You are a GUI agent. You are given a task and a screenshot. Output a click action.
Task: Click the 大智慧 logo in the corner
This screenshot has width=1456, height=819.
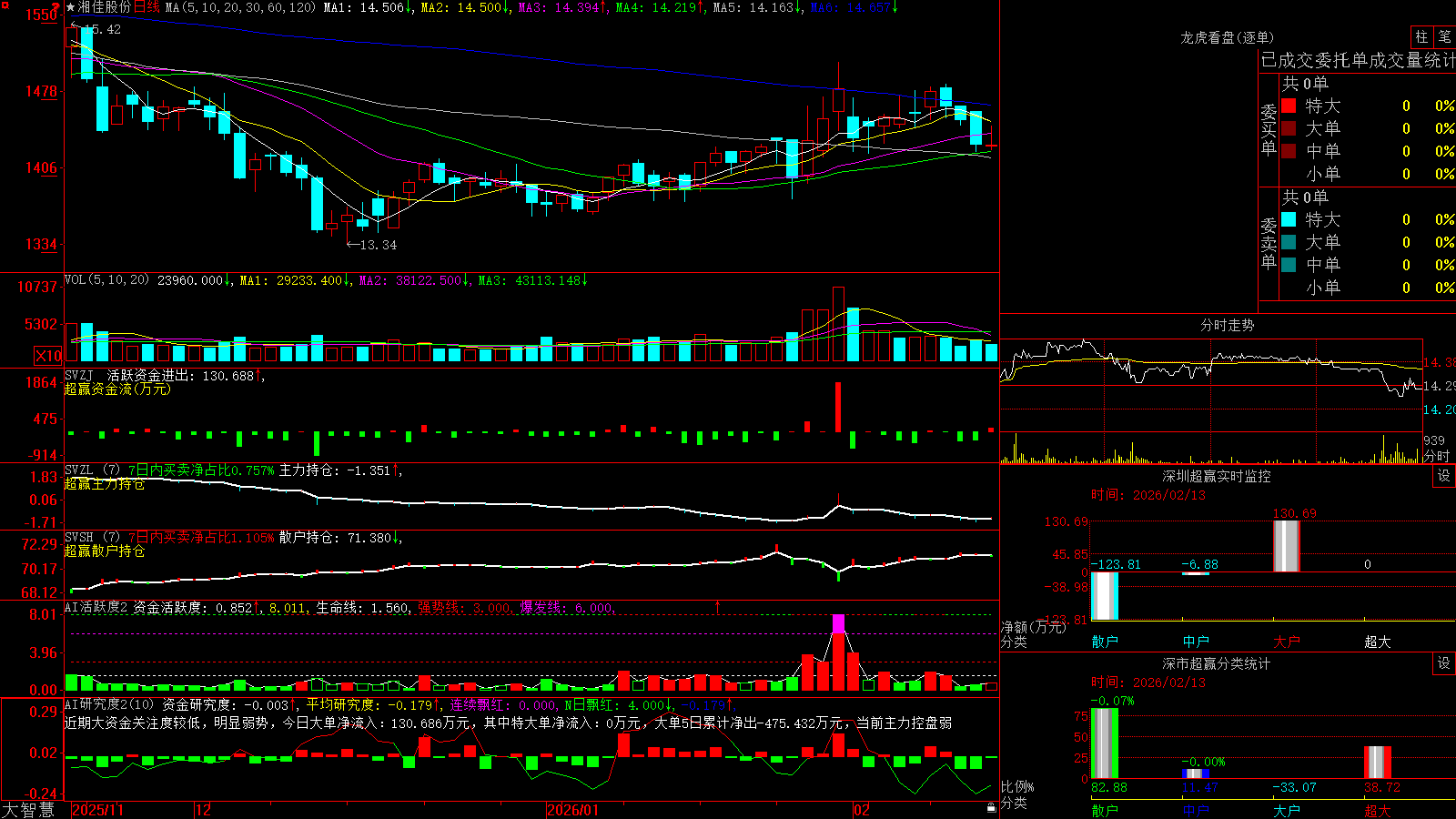(x=28, y=810)
